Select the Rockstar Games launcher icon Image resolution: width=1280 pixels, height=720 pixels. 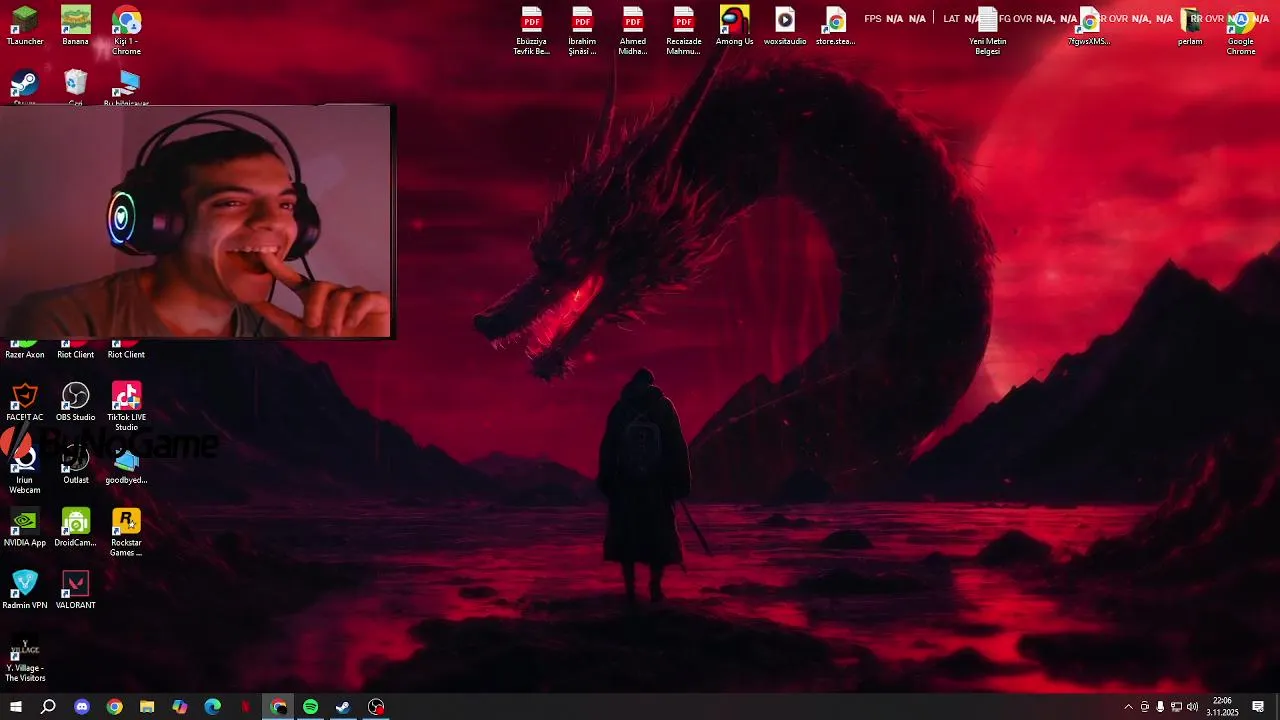126,532
